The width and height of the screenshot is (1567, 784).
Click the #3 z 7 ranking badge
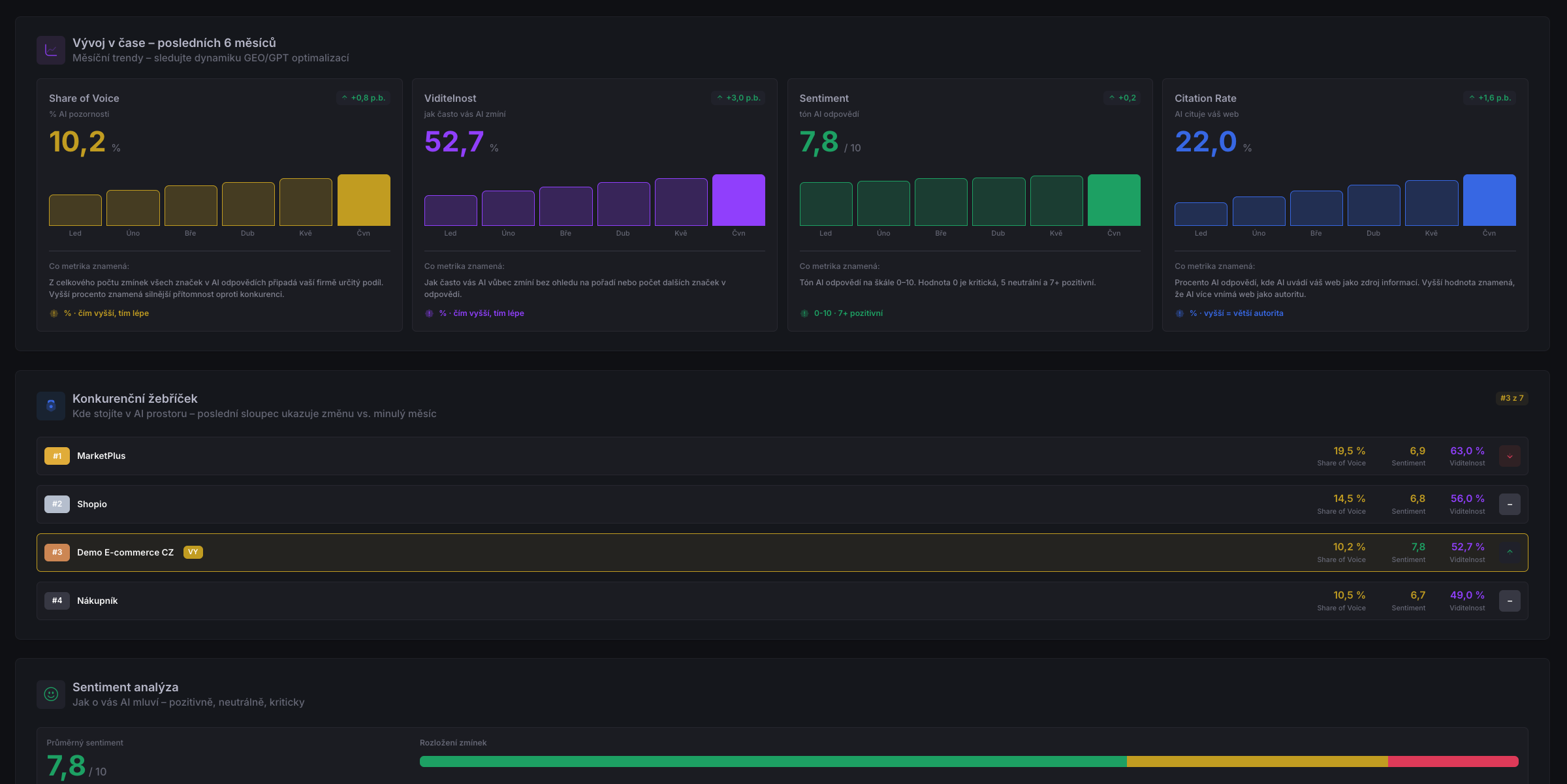pyautogui.click(x=1512, y=398)
